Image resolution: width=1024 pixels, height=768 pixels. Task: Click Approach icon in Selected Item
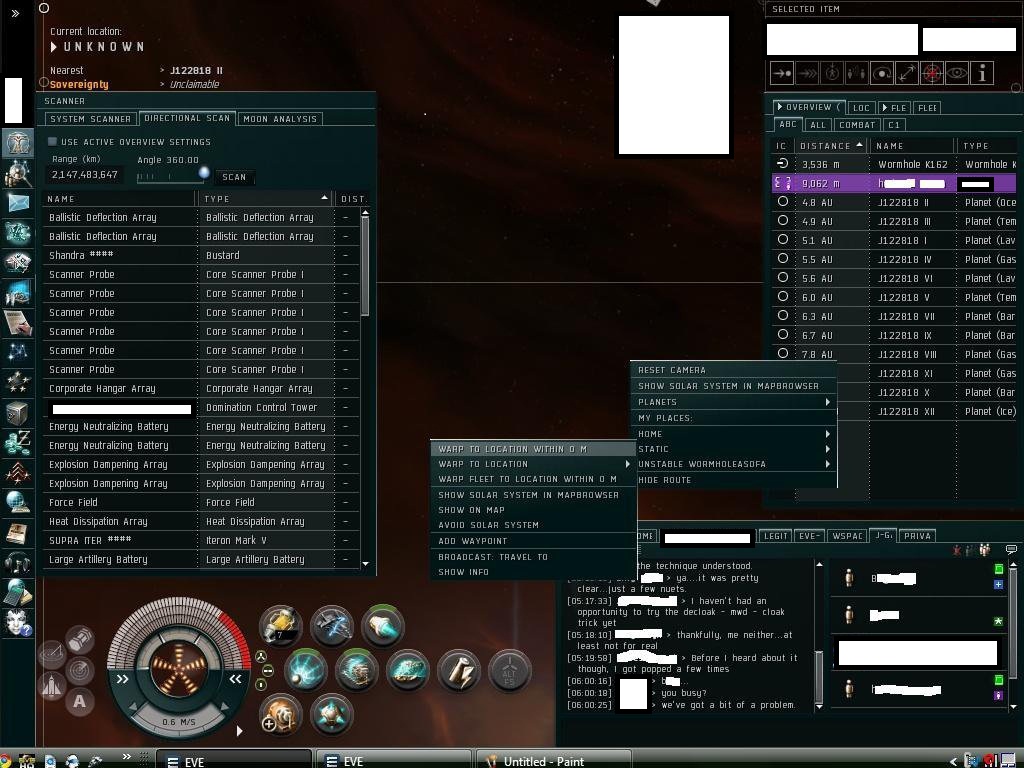[782, 73]
